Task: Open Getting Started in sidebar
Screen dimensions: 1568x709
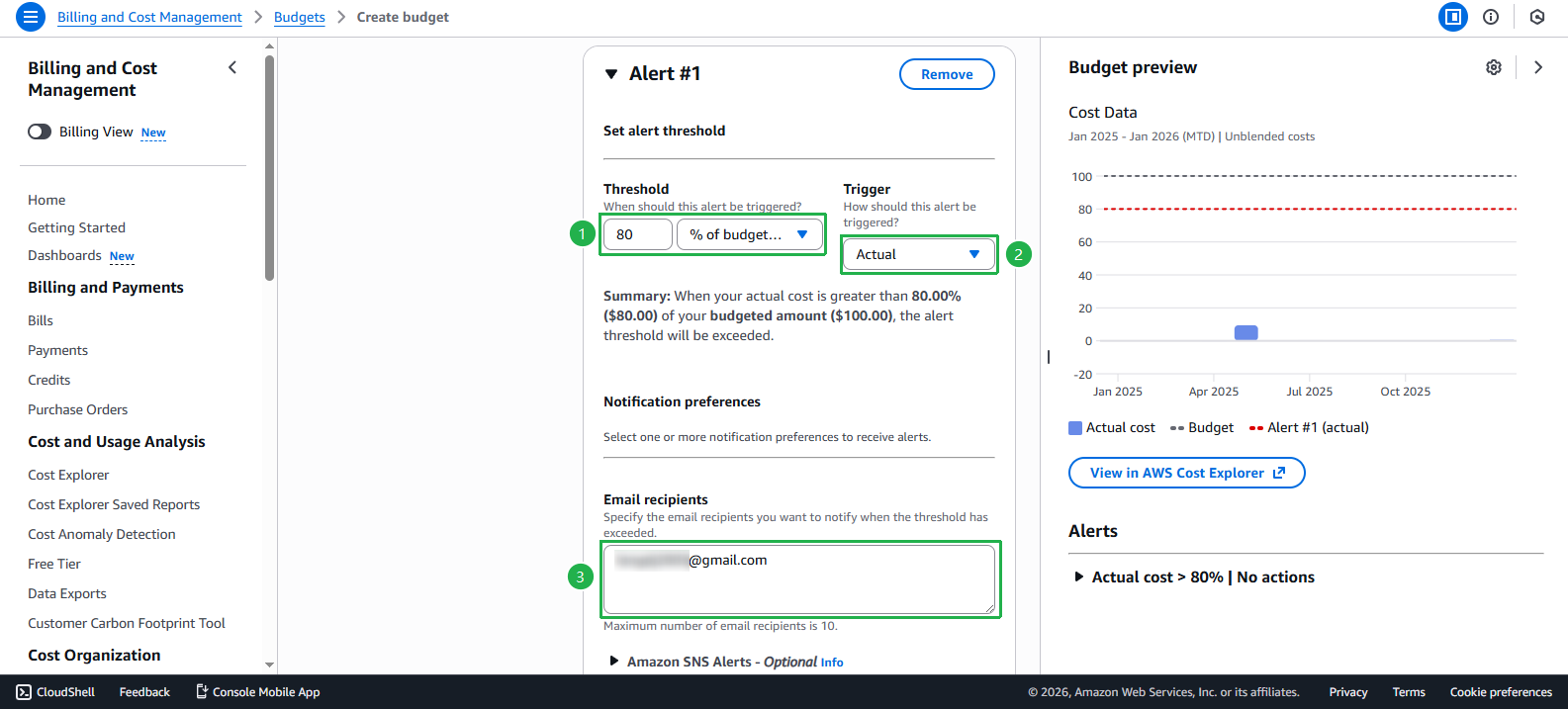Action: pos(76,227)
